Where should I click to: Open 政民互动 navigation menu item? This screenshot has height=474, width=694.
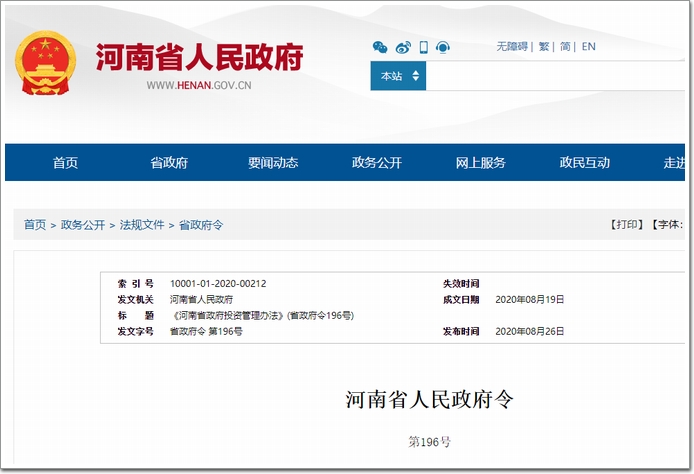pyautogui.click(x=585, y=163)
